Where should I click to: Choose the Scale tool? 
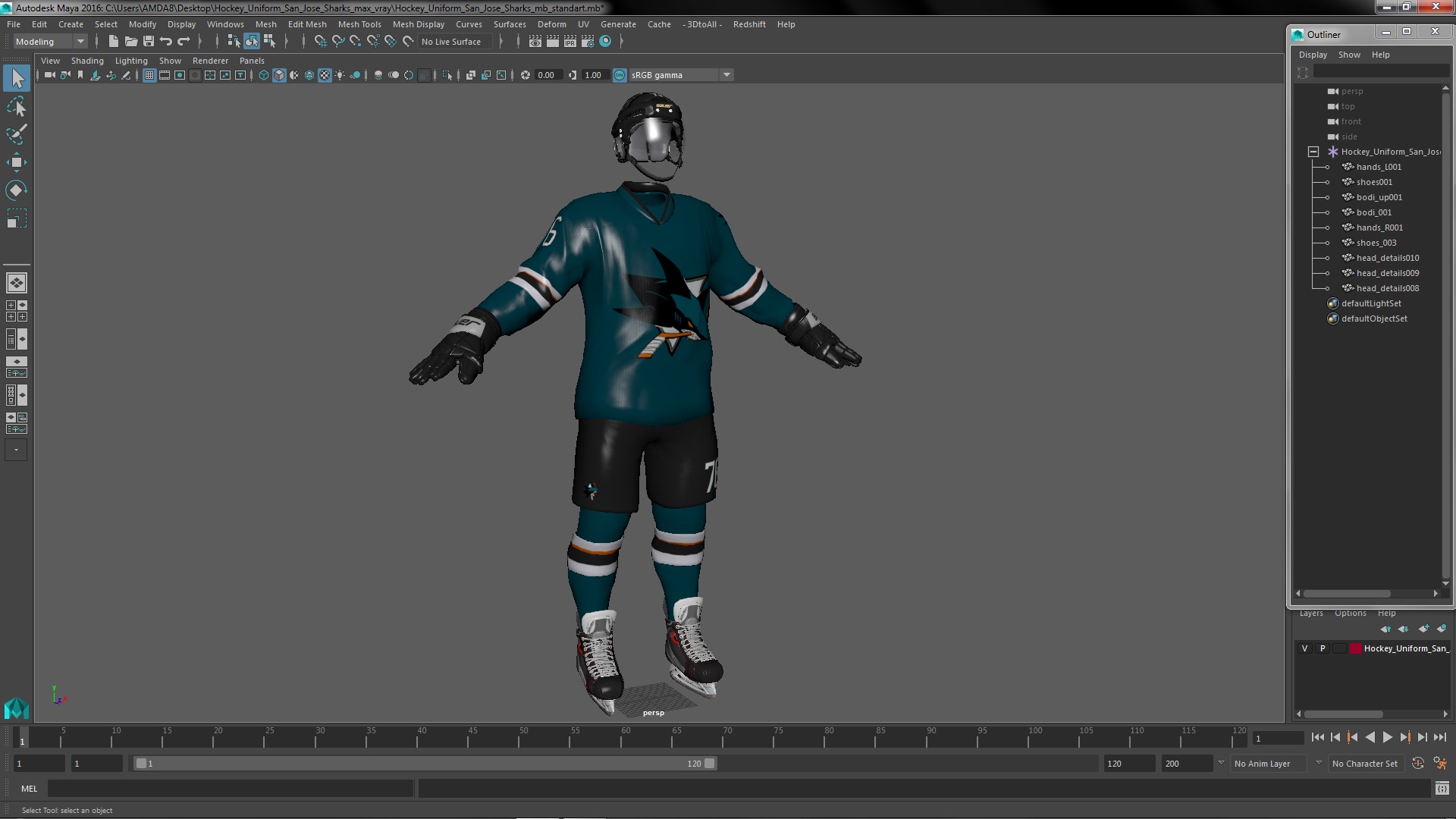click(x=17, y=218)
